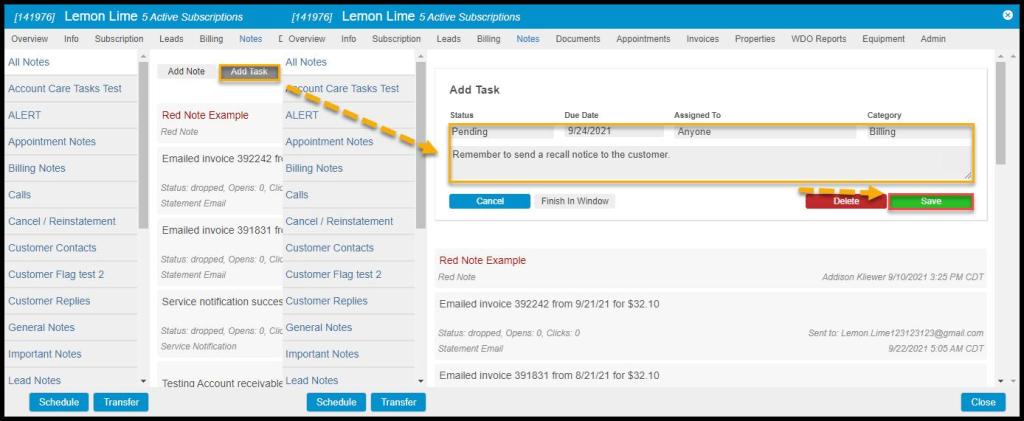Close the customer window with X icon

point(1007,15)
